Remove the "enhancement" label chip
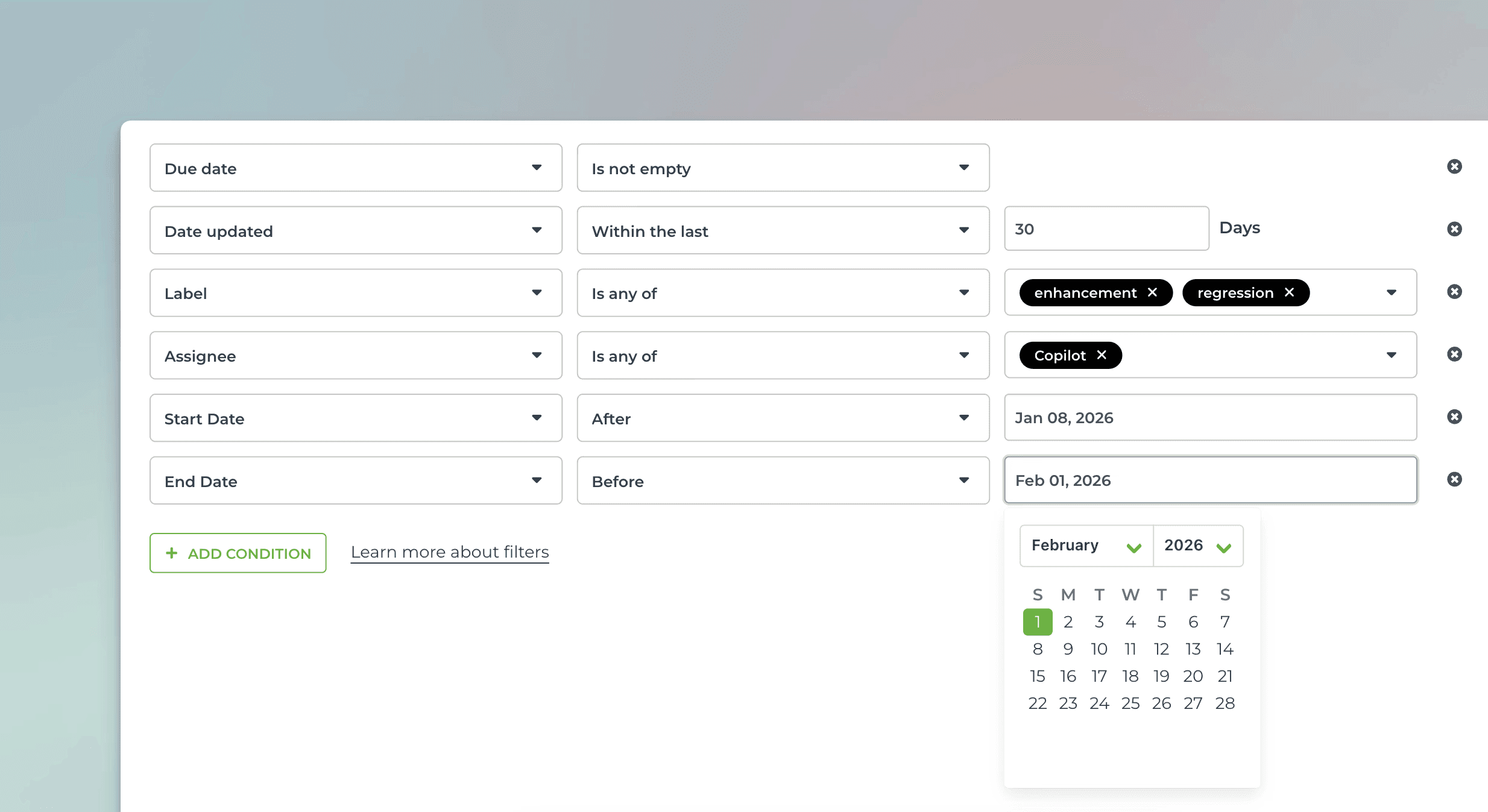 [x=1152, y=292]
